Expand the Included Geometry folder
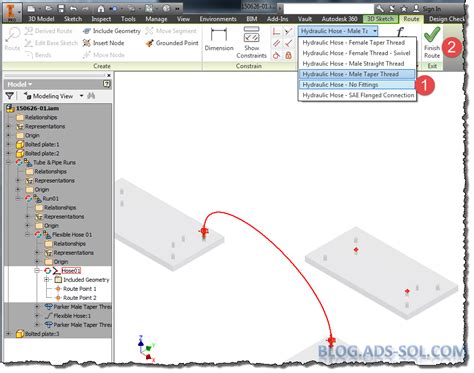 [47, 279]
